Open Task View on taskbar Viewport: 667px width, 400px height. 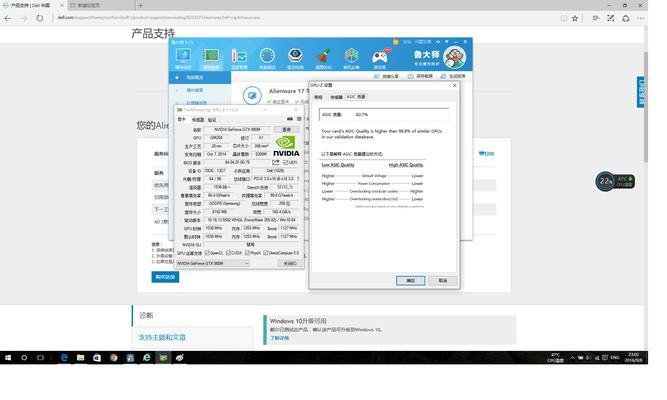click(40, 358)
